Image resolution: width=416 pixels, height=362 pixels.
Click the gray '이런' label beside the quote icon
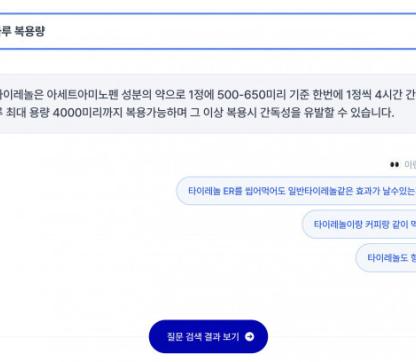(x=410, y=164)
